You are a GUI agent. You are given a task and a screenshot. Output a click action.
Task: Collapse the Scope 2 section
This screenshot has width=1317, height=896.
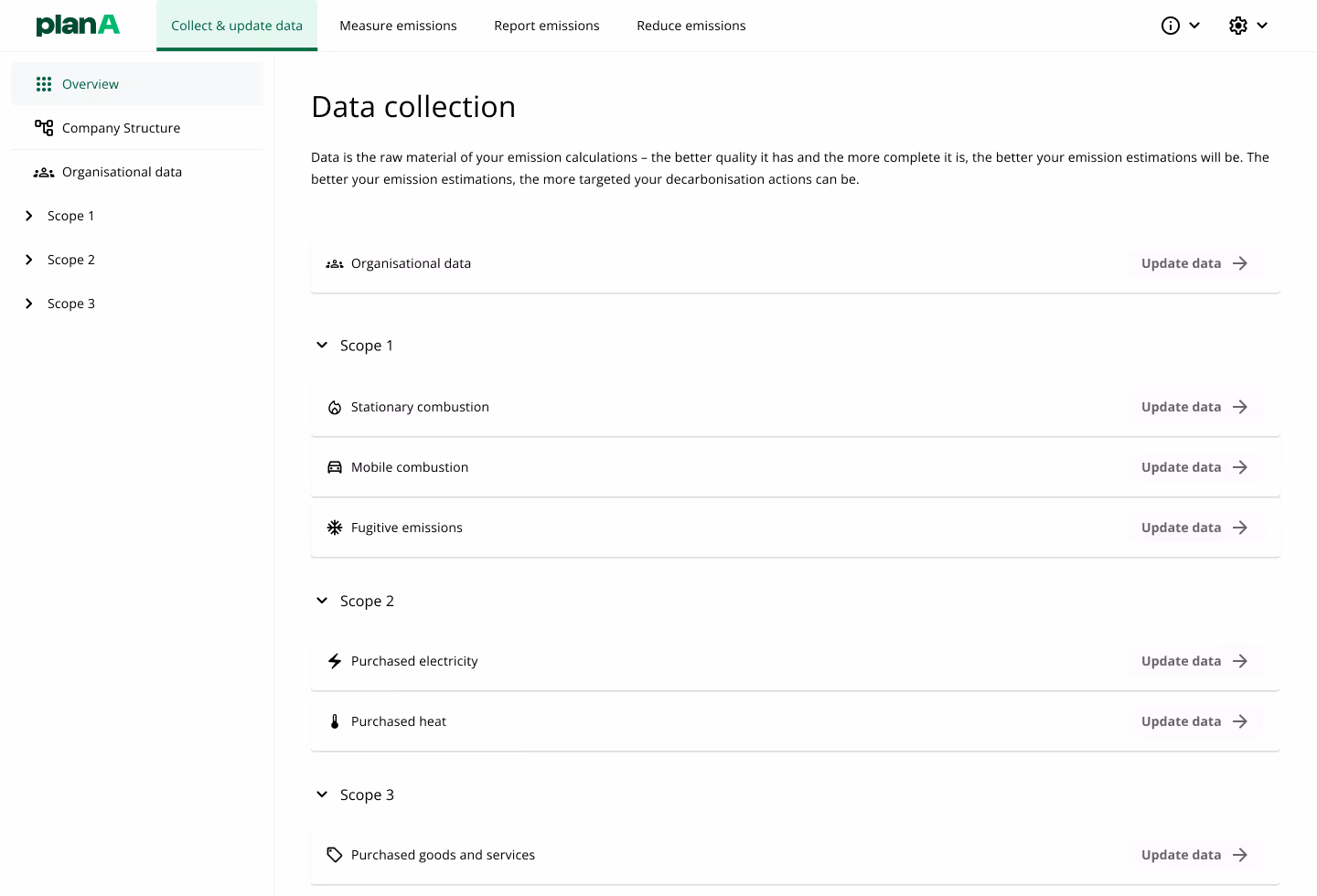(321, 601)
